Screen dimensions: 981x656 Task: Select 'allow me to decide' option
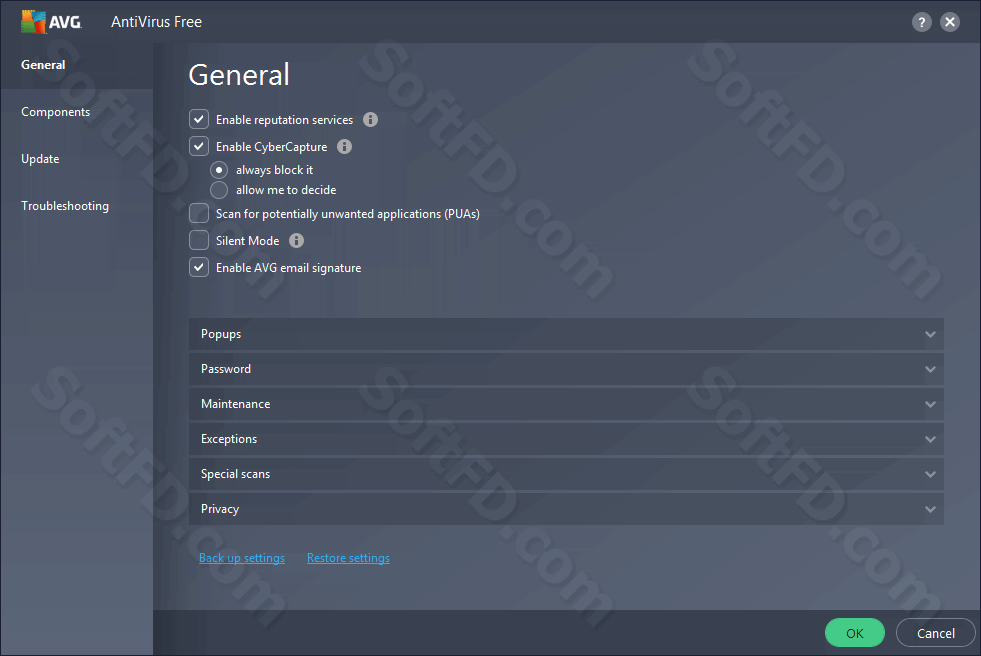pyautogui.click(x=219, y=189)
